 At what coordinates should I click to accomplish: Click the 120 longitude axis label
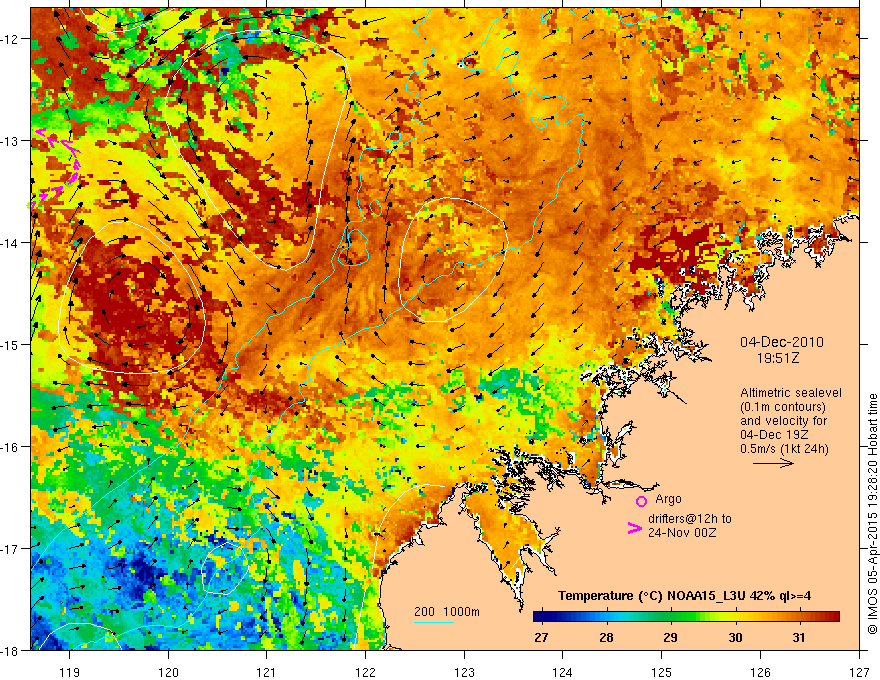pos(168,672)
